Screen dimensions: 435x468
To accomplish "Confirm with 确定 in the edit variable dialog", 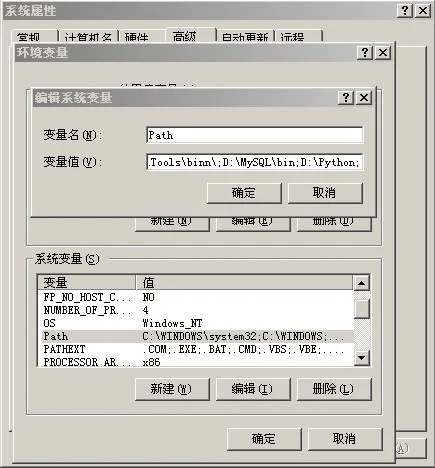I will coord(244,193).
